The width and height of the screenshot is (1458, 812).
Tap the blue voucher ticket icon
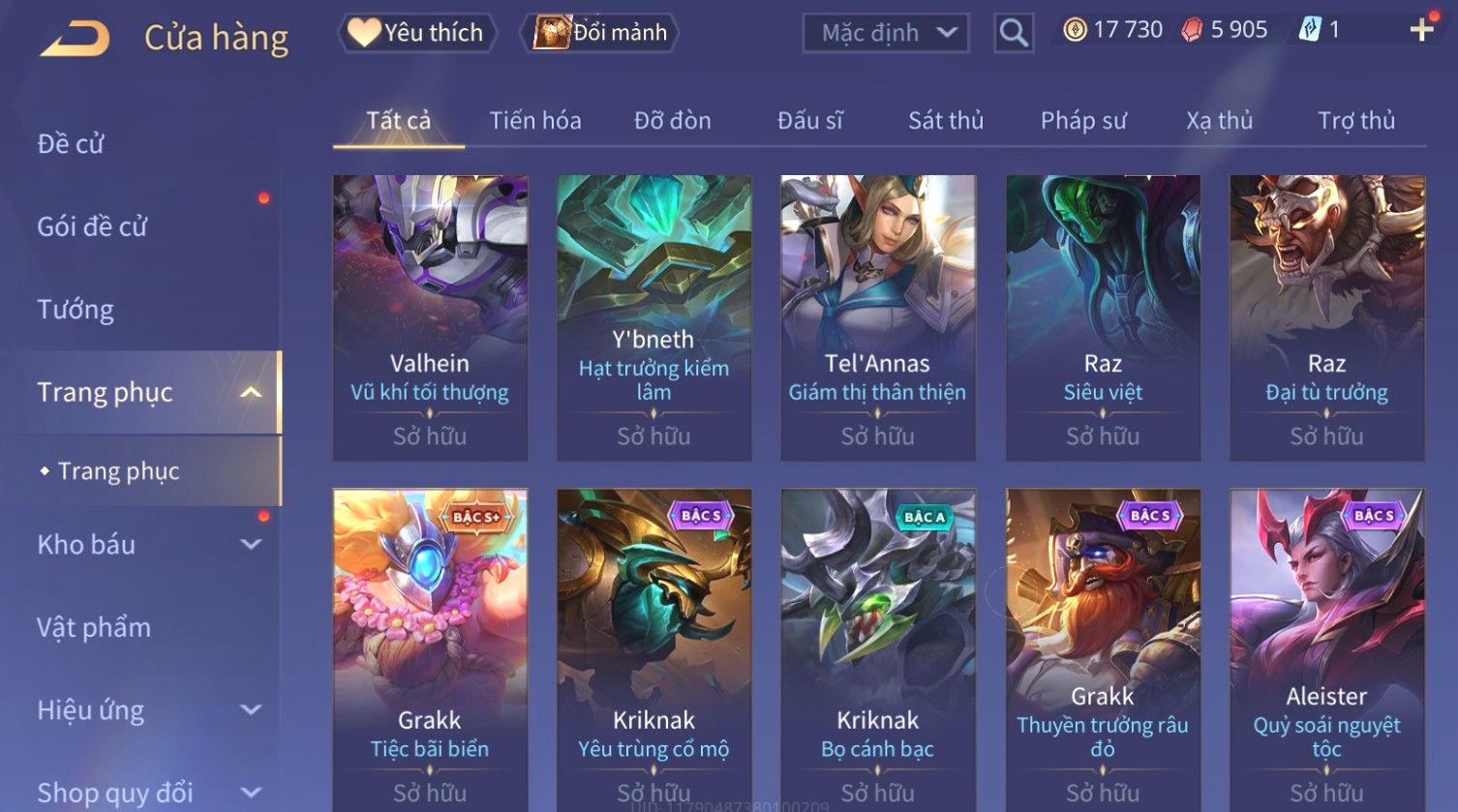[1309, 30]
